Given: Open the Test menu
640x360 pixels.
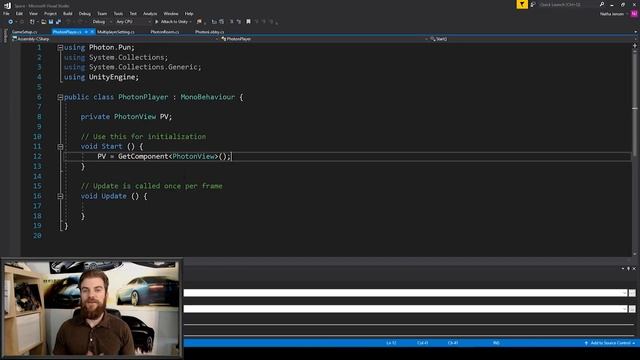Looking at the screenshot, I should tap(133, 13).
